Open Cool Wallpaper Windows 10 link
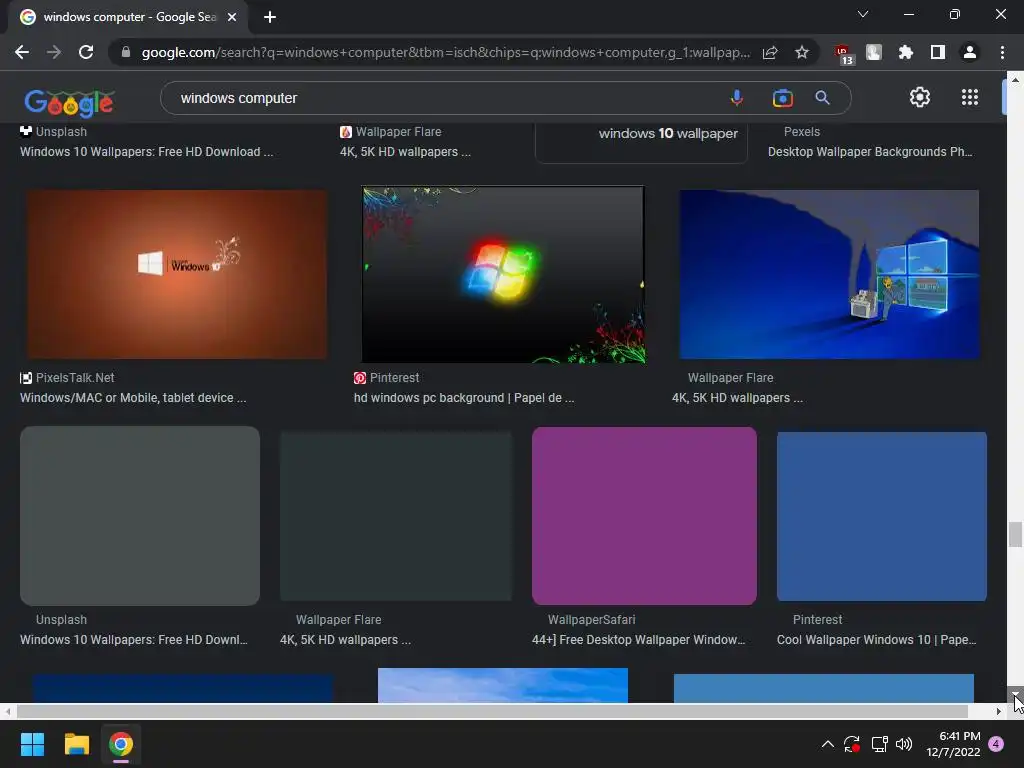The image size is (1024, 768). tap(876, 640)
